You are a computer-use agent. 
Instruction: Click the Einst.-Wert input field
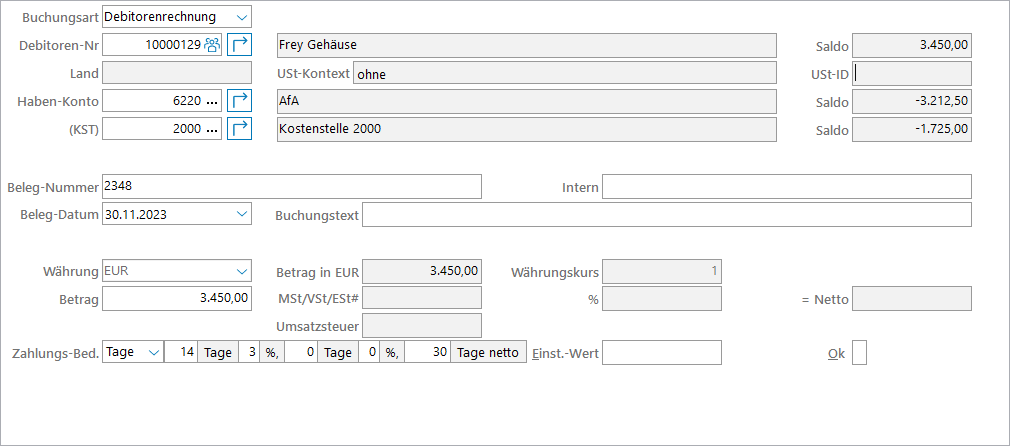pyautogui.click(x=661, y=353)
